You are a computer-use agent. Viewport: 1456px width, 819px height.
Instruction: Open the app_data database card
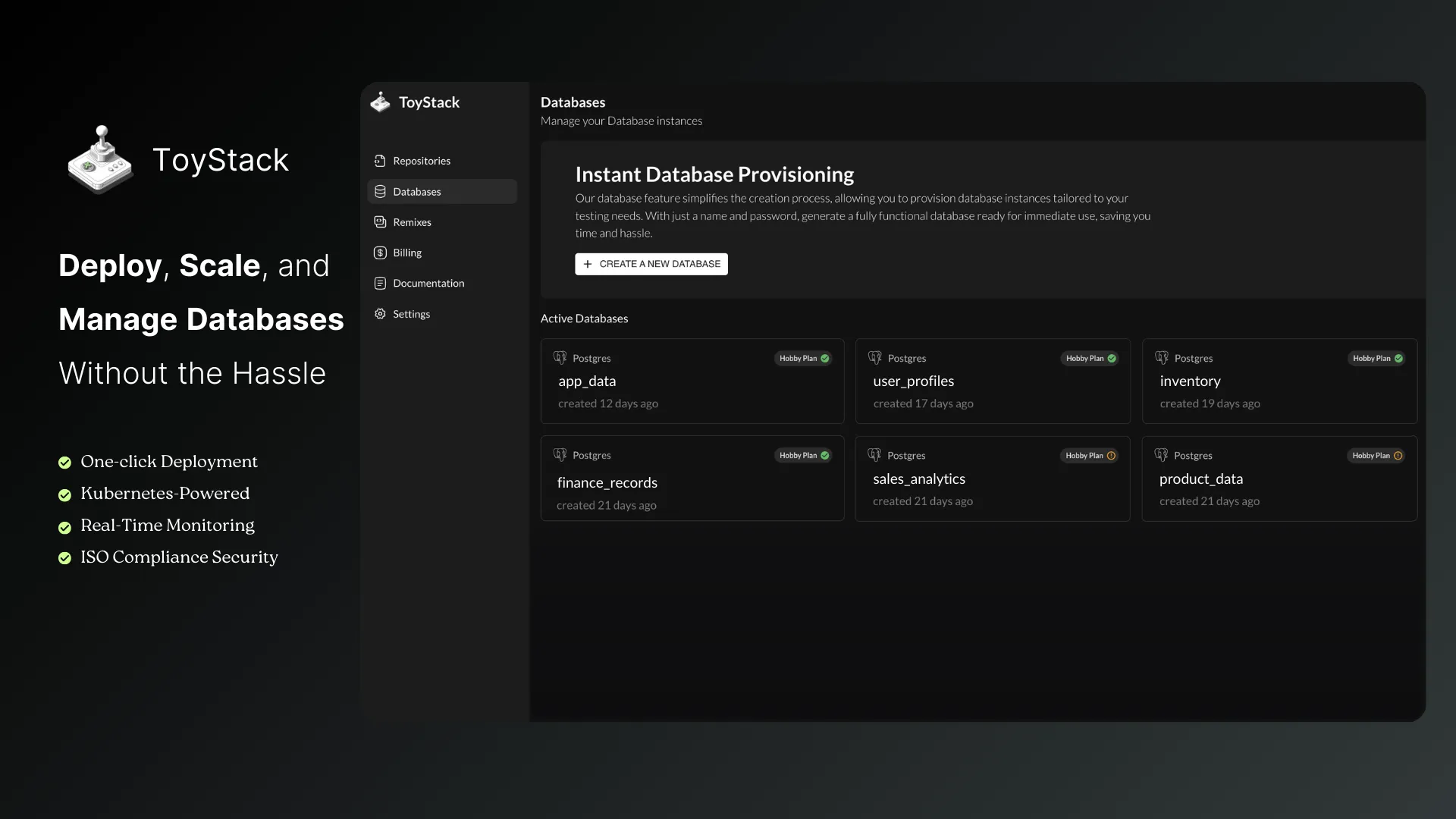click(x=692, y=381)
